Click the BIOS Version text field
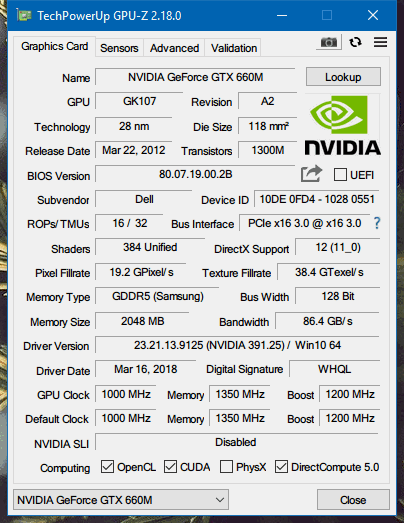The width and height of the screenshot is (404, 523). pyautogui.click(x=195, y=174)
